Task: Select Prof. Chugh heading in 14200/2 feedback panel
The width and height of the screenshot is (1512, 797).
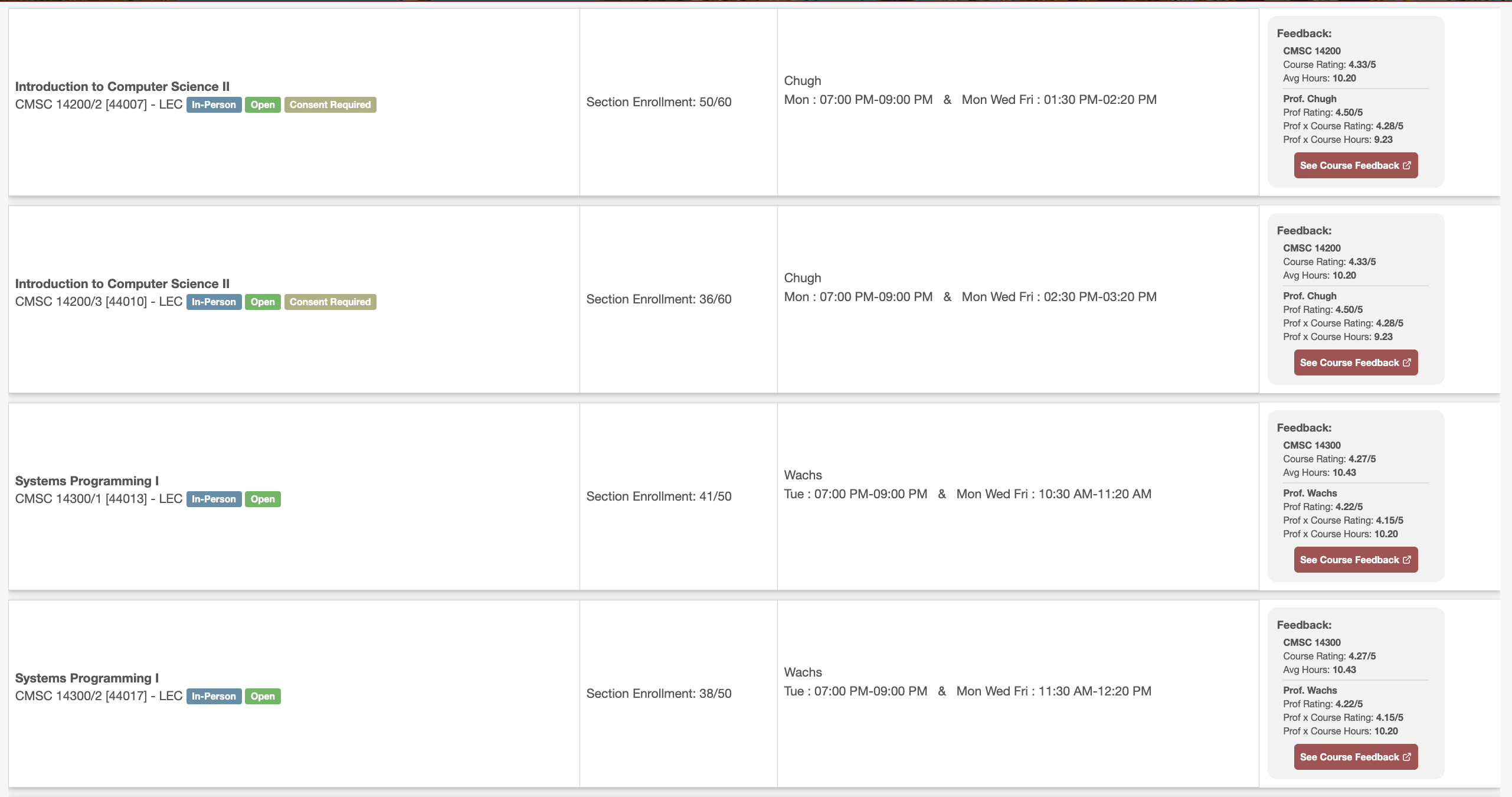Action: tap(1310, 99)
